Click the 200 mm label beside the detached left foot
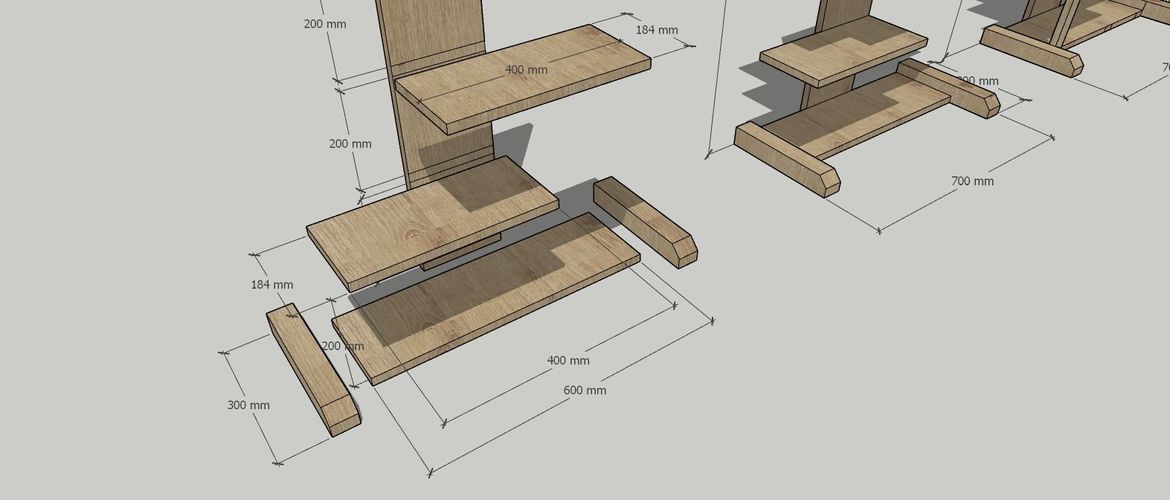This screenshot has height=500, width=1170. click(343, 346)
